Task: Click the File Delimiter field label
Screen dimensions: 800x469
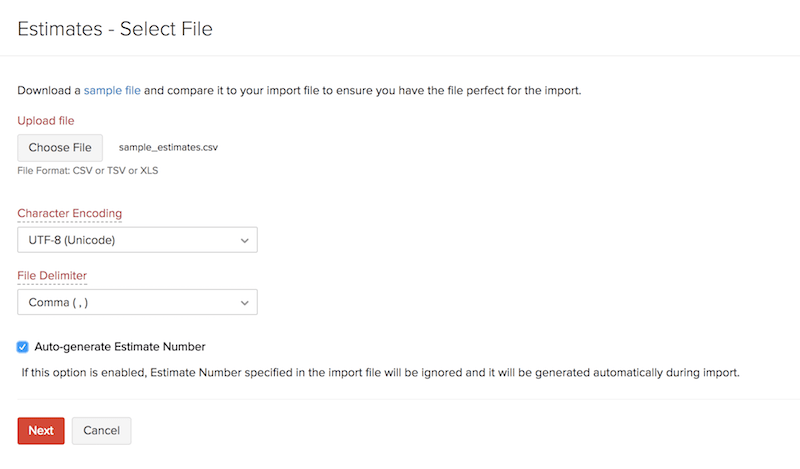Action: [x=52, y=275]
